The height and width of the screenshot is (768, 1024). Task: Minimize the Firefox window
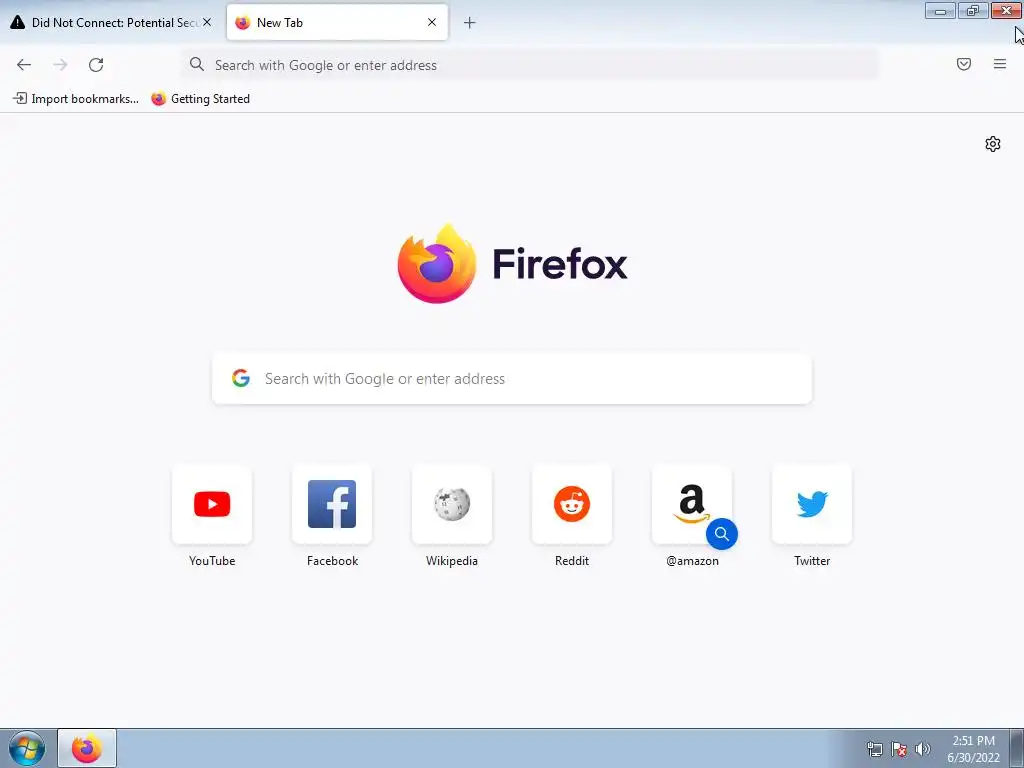pyautogui.click(x=940, y=10)
